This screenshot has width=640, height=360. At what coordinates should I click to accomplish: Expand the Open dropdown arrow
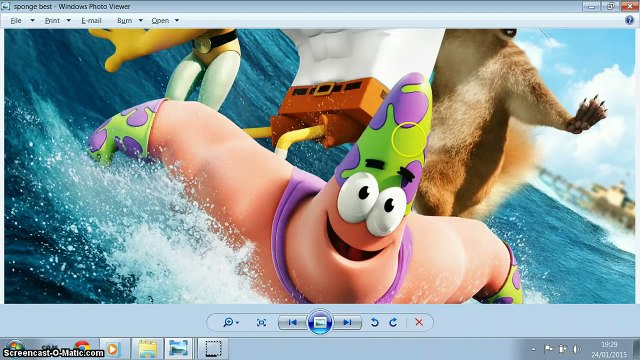click(x=177, y=20)
